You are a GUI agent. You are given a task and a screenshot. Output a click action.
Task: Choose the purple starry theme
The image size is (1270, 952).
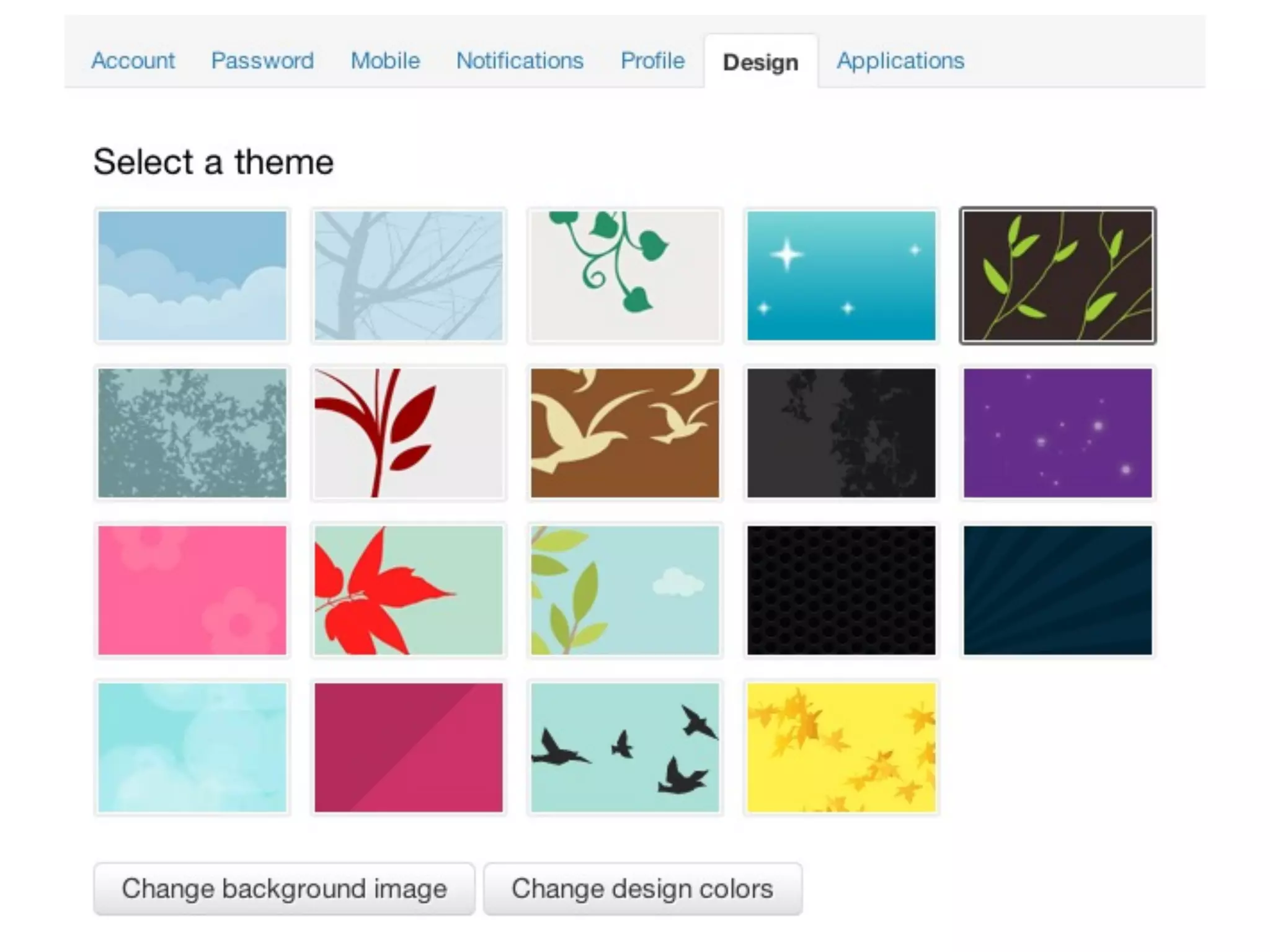tap(1057, 433)
